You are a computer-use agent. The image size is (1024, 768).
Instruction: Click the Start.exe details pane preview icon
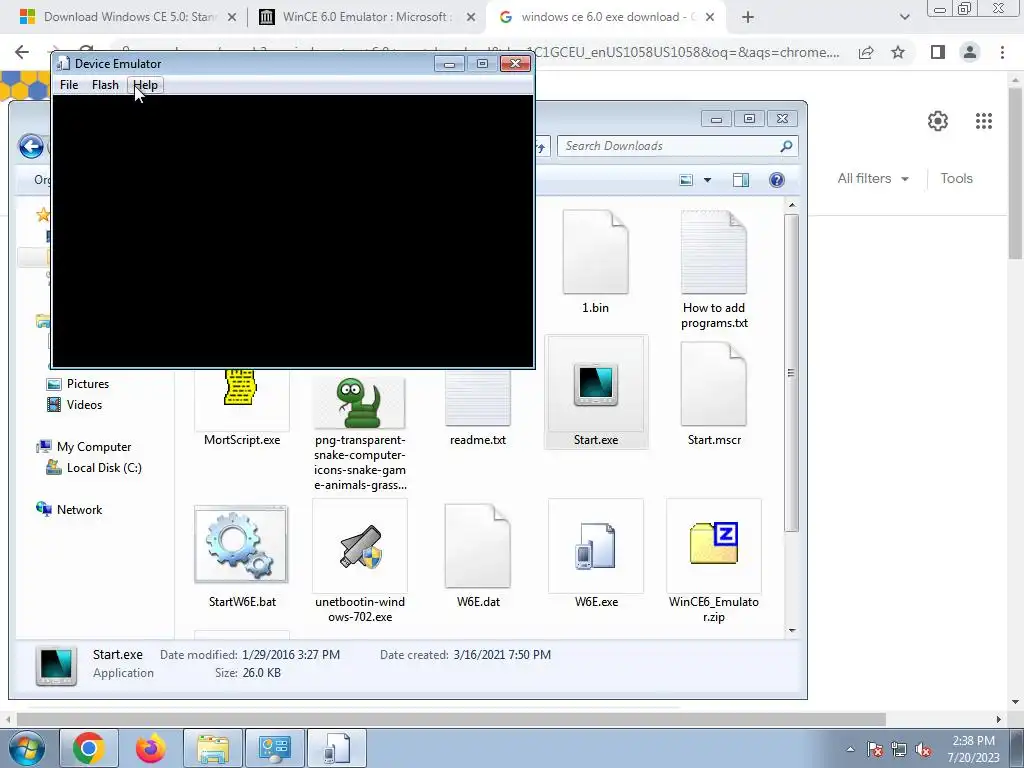[x=56, y=665]
